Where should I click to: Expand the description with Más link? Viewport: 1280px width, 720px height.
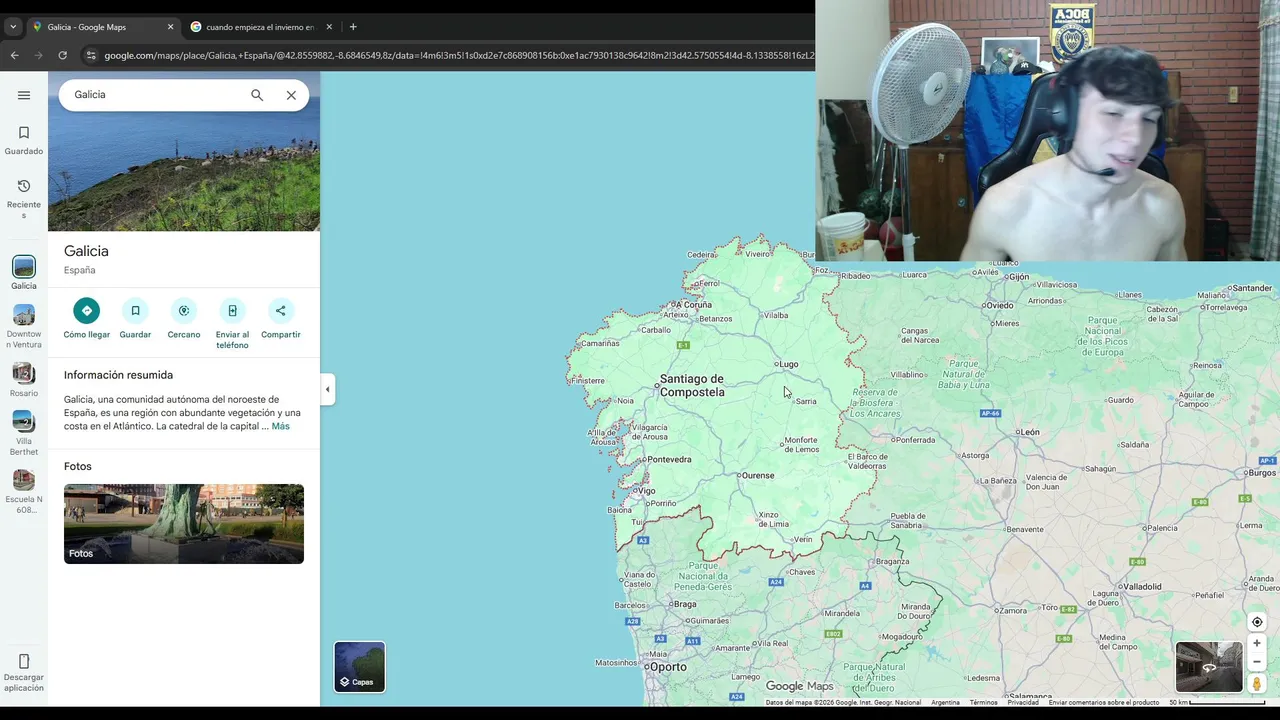[x=280, y=426]
